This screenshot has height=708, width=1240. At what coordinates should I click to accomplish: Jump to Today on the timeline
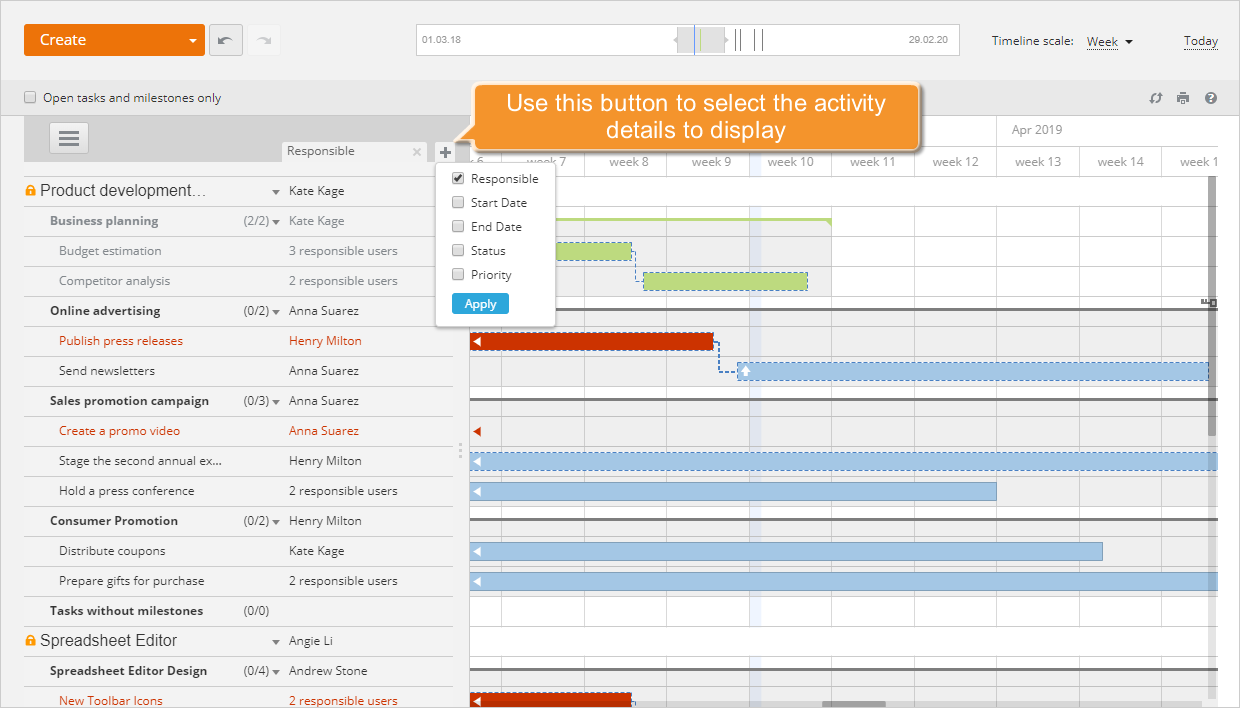coord(1200,41)
